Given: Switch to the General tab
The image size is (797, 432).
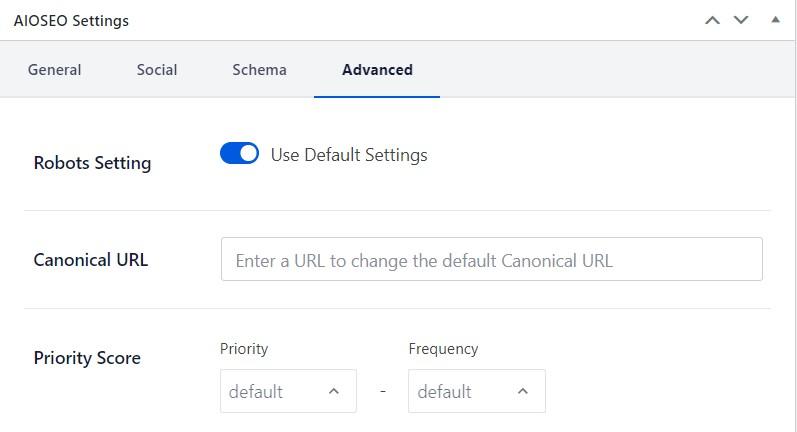Looking at the screenshot, I should click(55, 70).
